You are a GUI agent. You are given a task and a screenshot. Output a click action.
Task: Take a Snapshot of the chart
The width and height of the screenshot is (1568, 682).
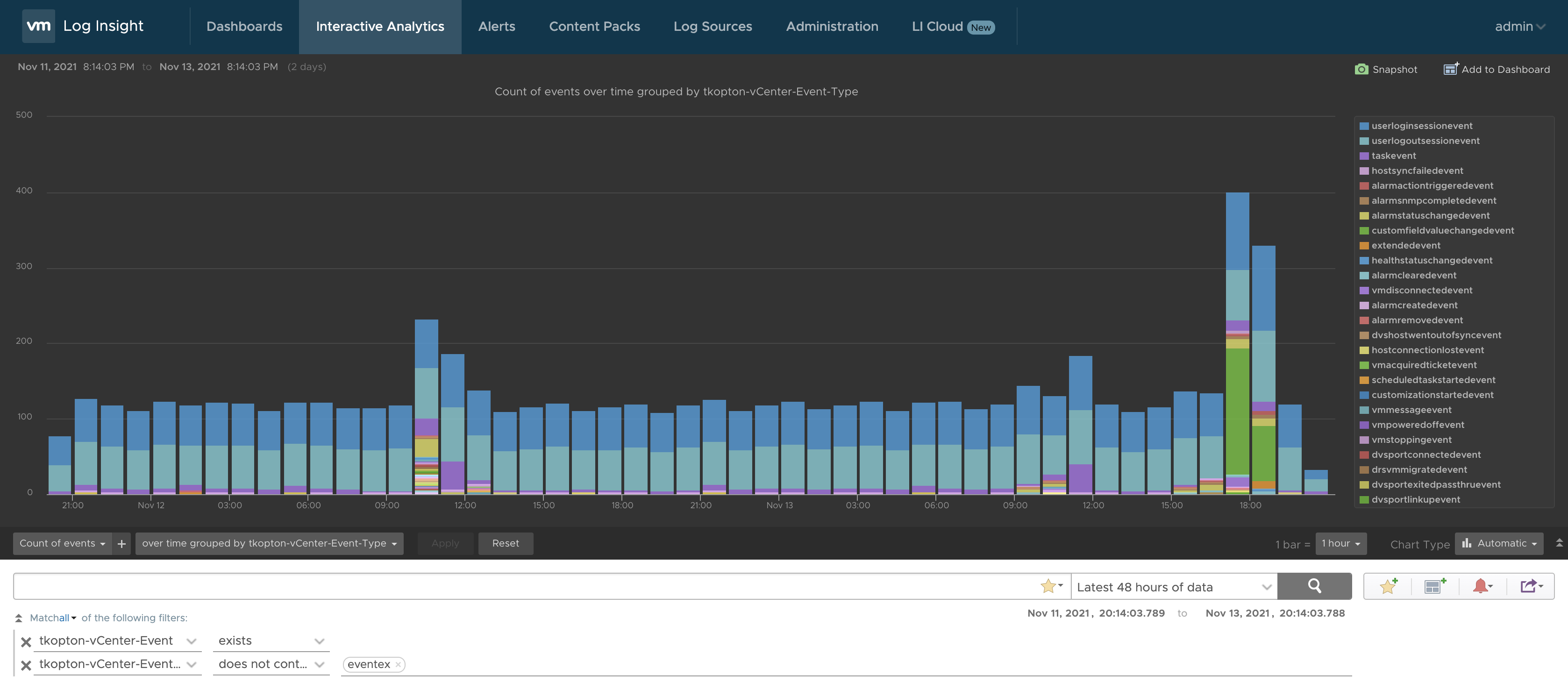[x=1387, y=69]
